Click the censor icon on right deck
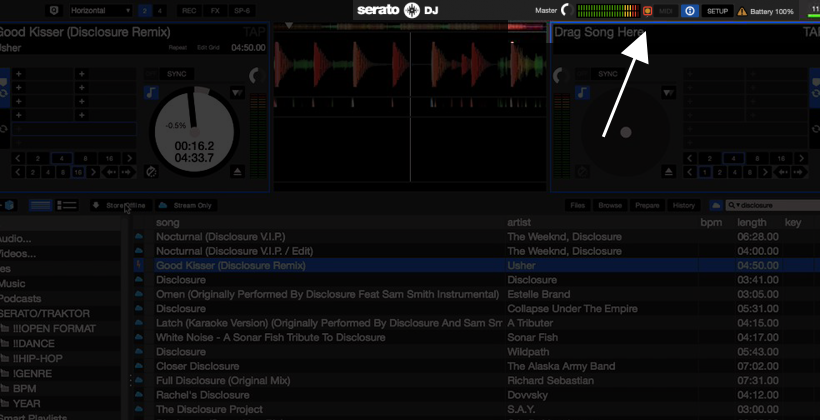This screenshot has height=420, width=820. pos(582,172)
